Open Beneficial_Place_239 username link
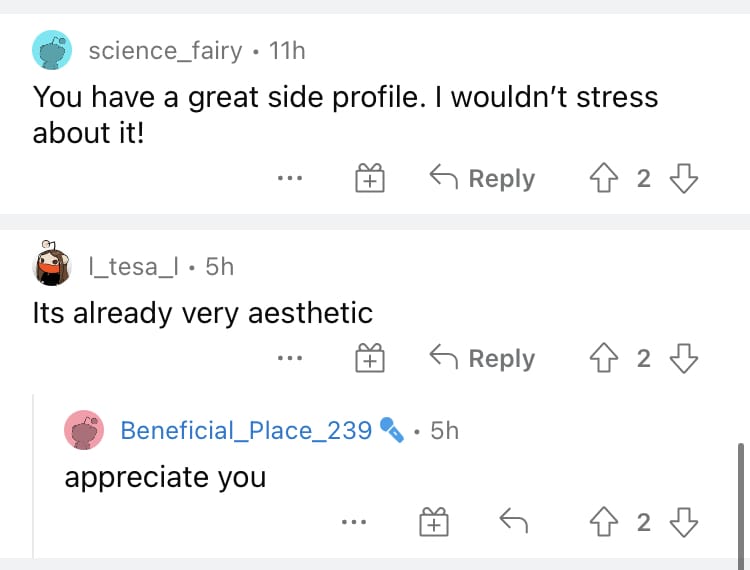Screen dimensions: 750x570 (245, 430)
